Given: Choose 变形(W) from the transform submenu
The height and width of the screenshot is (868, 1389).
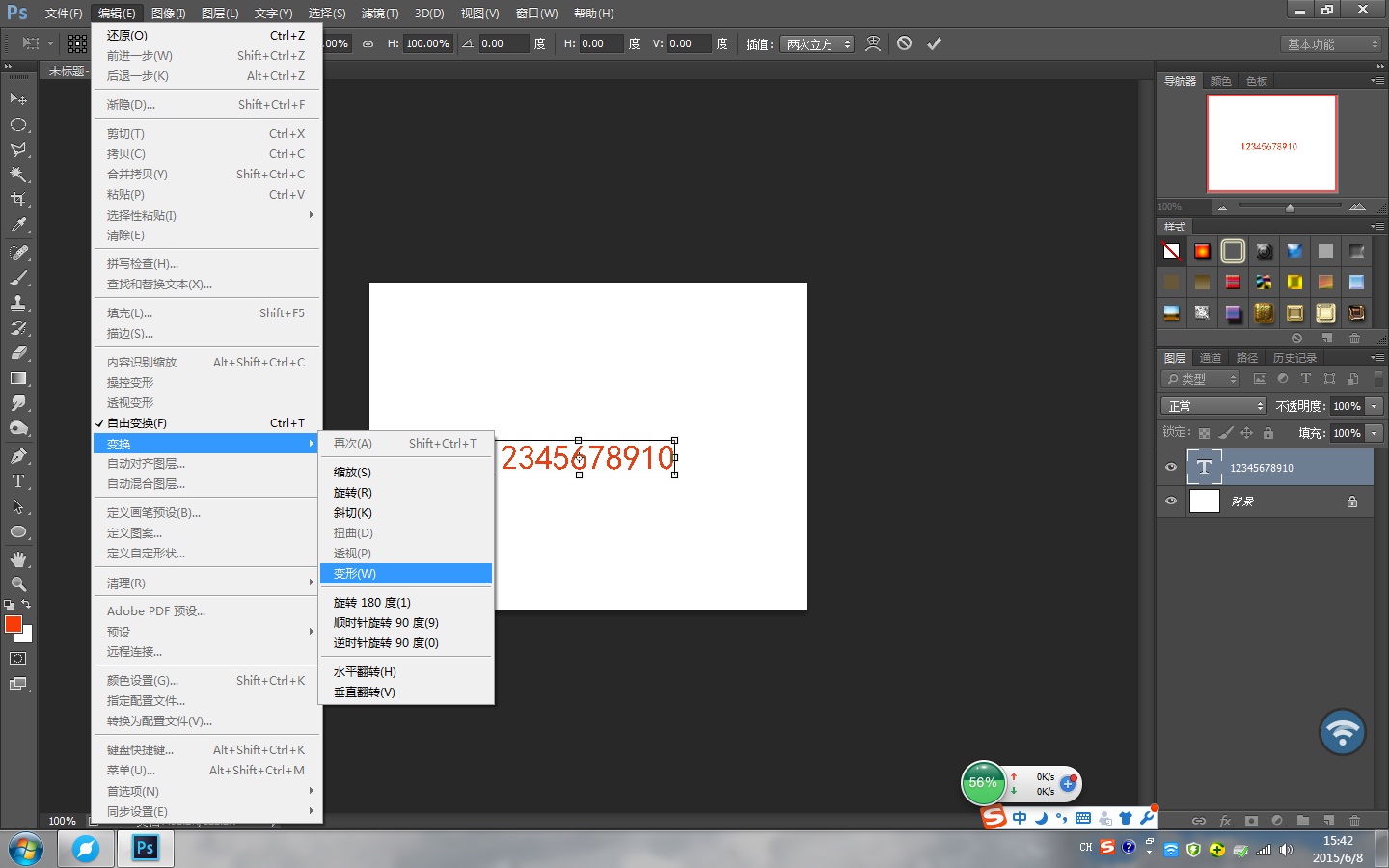Looking at the screenshot, I should click(x=406, y=573).
